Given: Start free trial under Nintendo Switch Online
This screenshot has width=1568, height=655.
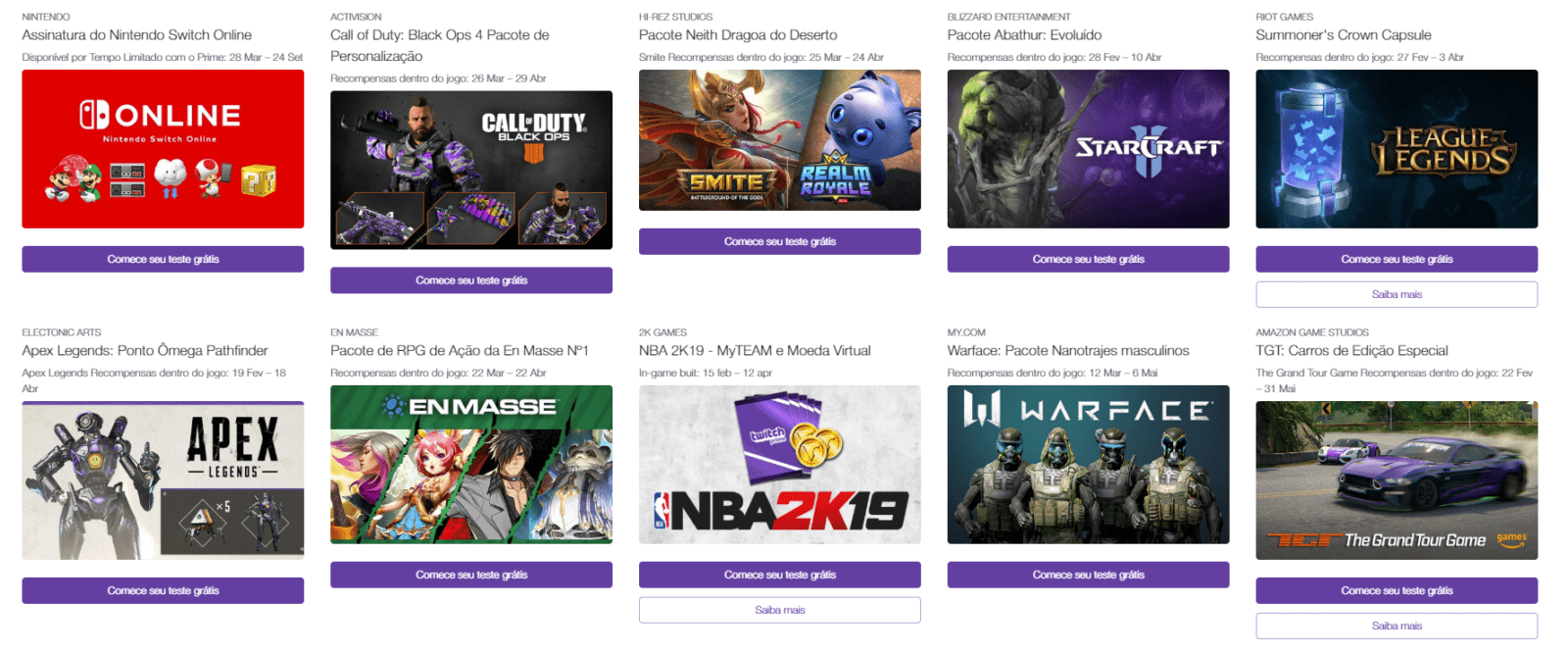Looking at the screenshot, I should coord(163,259).
